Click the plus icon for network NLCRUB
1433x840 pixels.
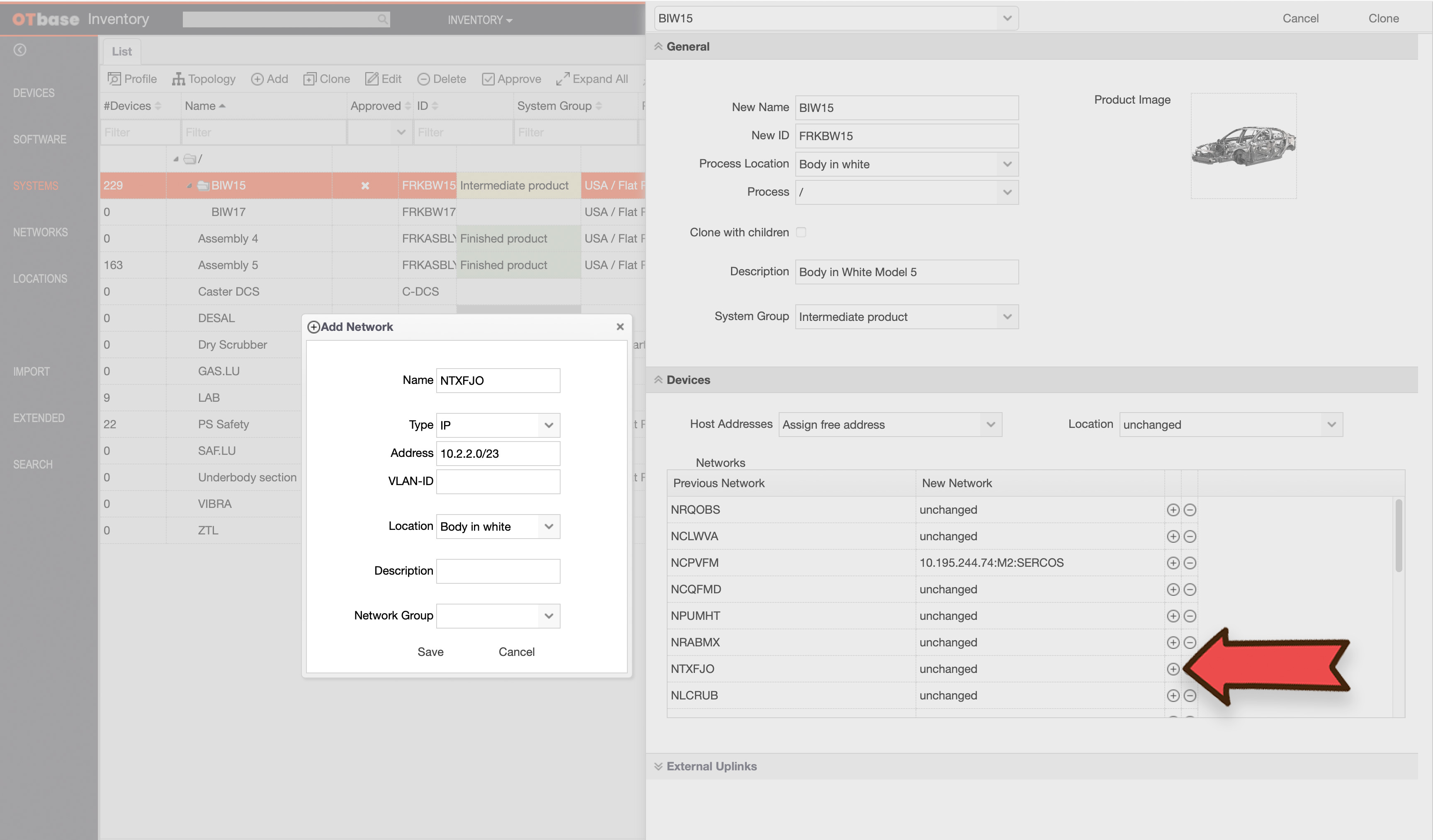[x=1173, y=696]
